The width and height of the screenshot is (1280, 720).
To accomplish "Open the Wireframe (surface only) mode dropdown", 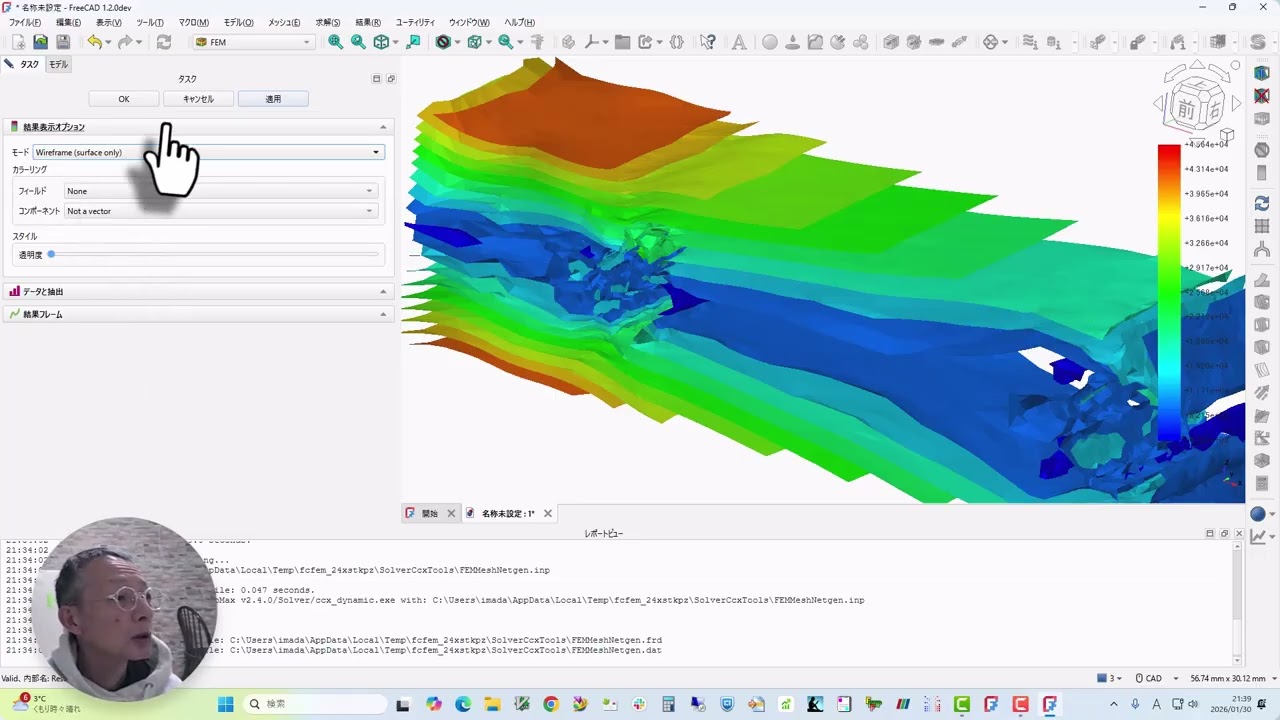I will click(208, 152).
